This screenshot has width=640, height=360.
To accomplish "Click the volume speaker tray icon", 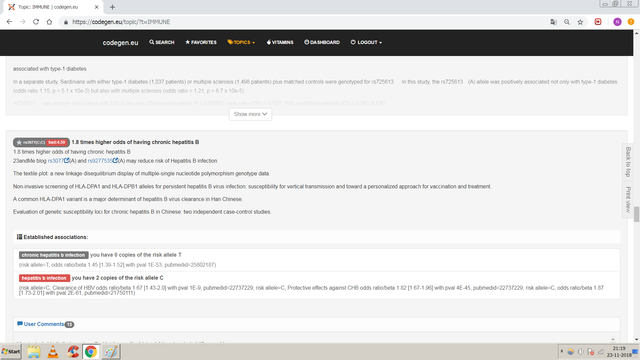I will tap(580, 352).
